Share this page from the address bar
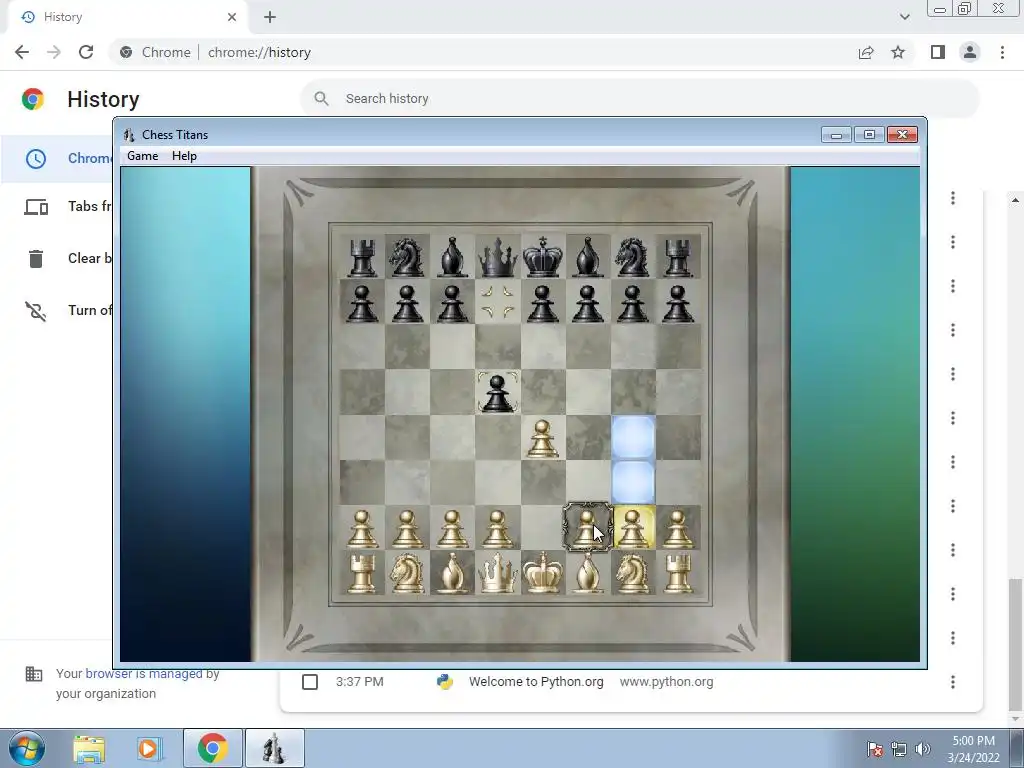Viewport: 1024px width, 768px height. [866, 52]
